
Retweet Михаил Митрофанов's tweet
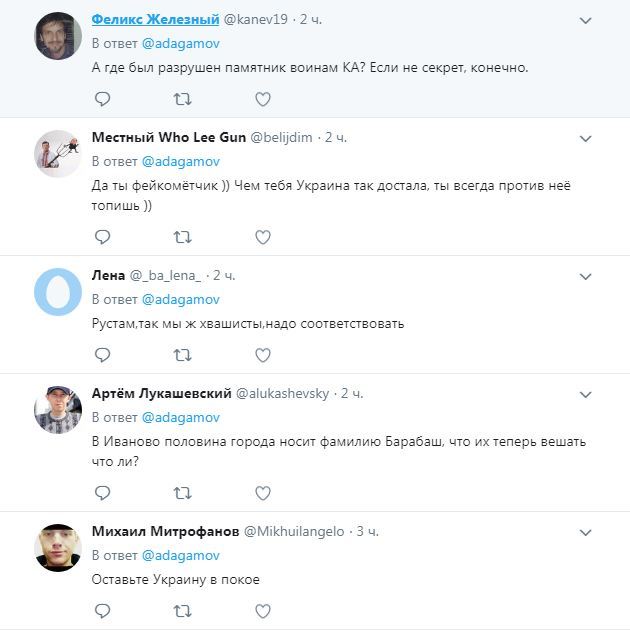point(182,611)
